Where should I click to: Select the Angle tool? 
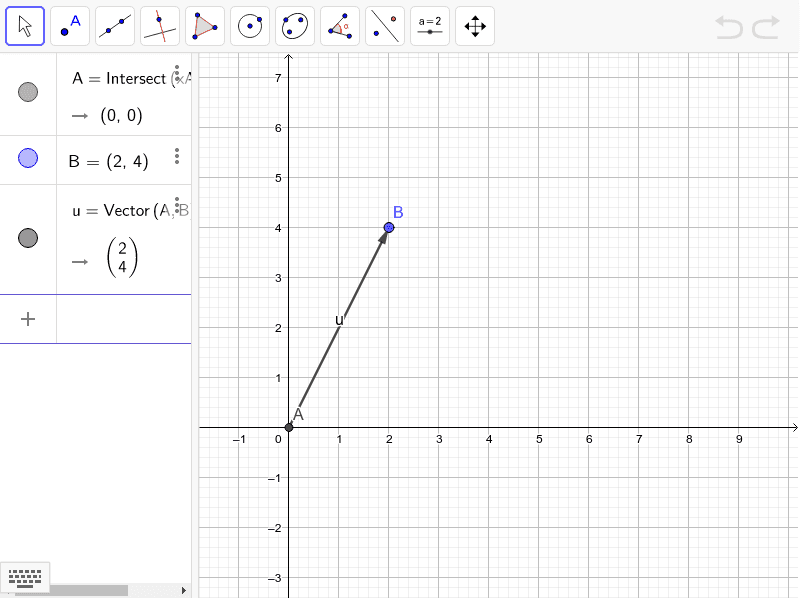coord(339,25)
